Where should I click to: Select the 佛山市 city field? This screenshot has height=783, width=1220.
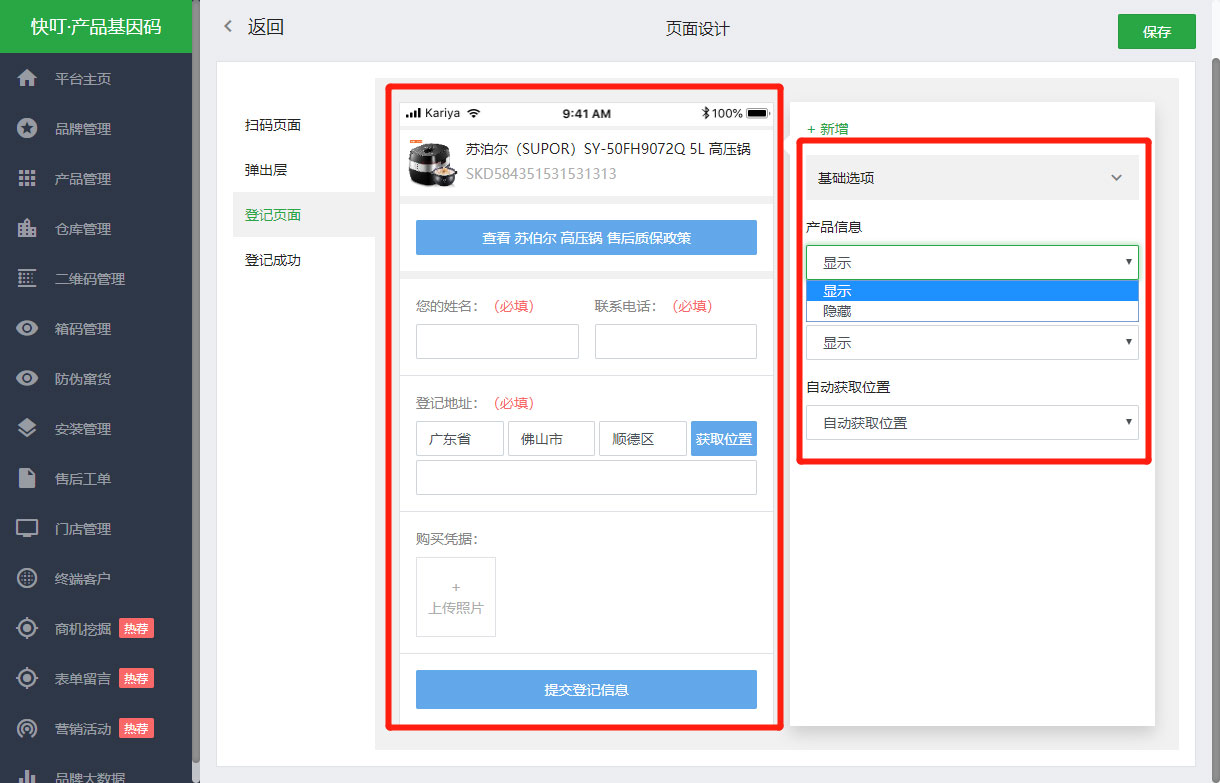[x=551, y=439]
